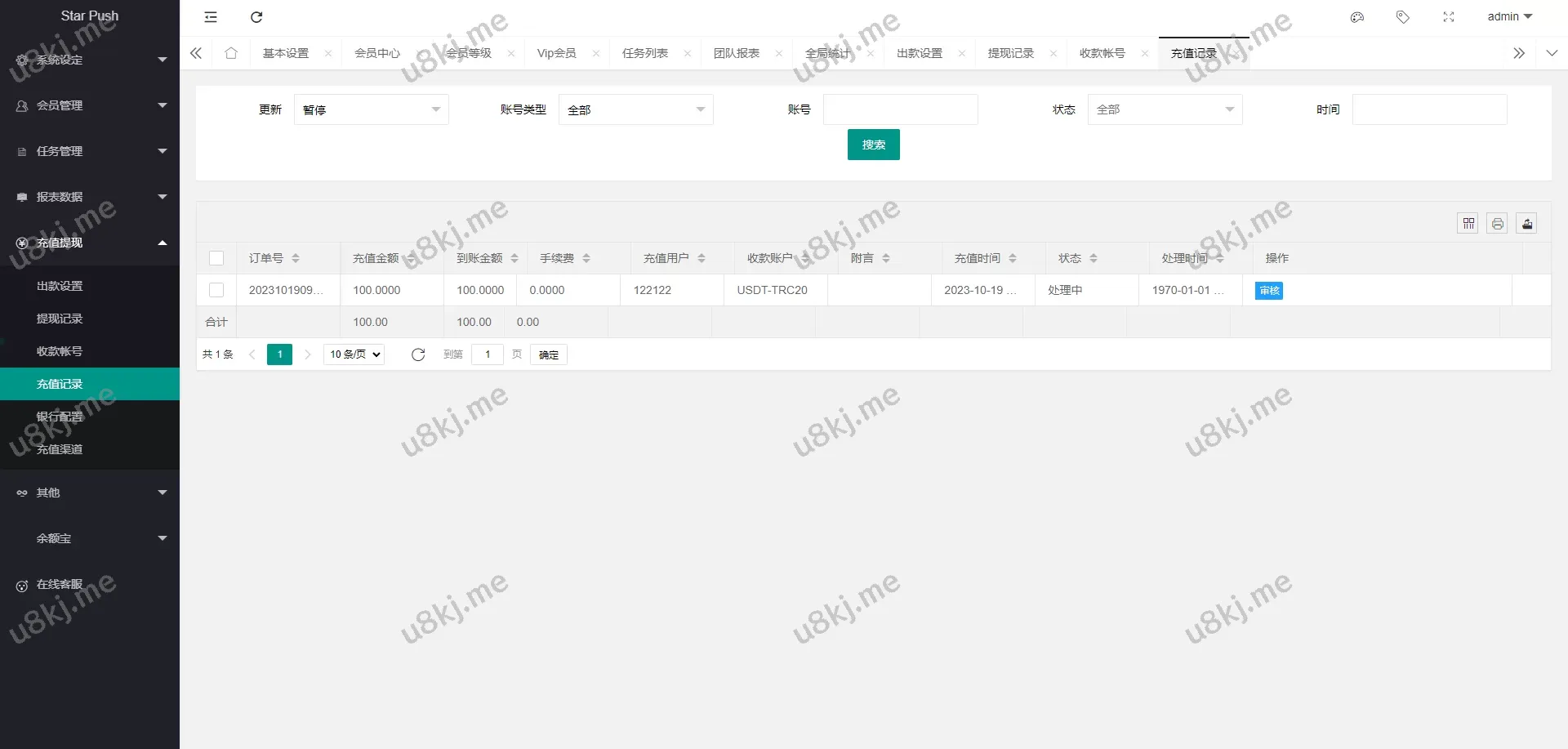This screenshot has height=749, width=1568.
Task: Collapse the sidebar with the hamburger toggle
Action: [210, 17]
